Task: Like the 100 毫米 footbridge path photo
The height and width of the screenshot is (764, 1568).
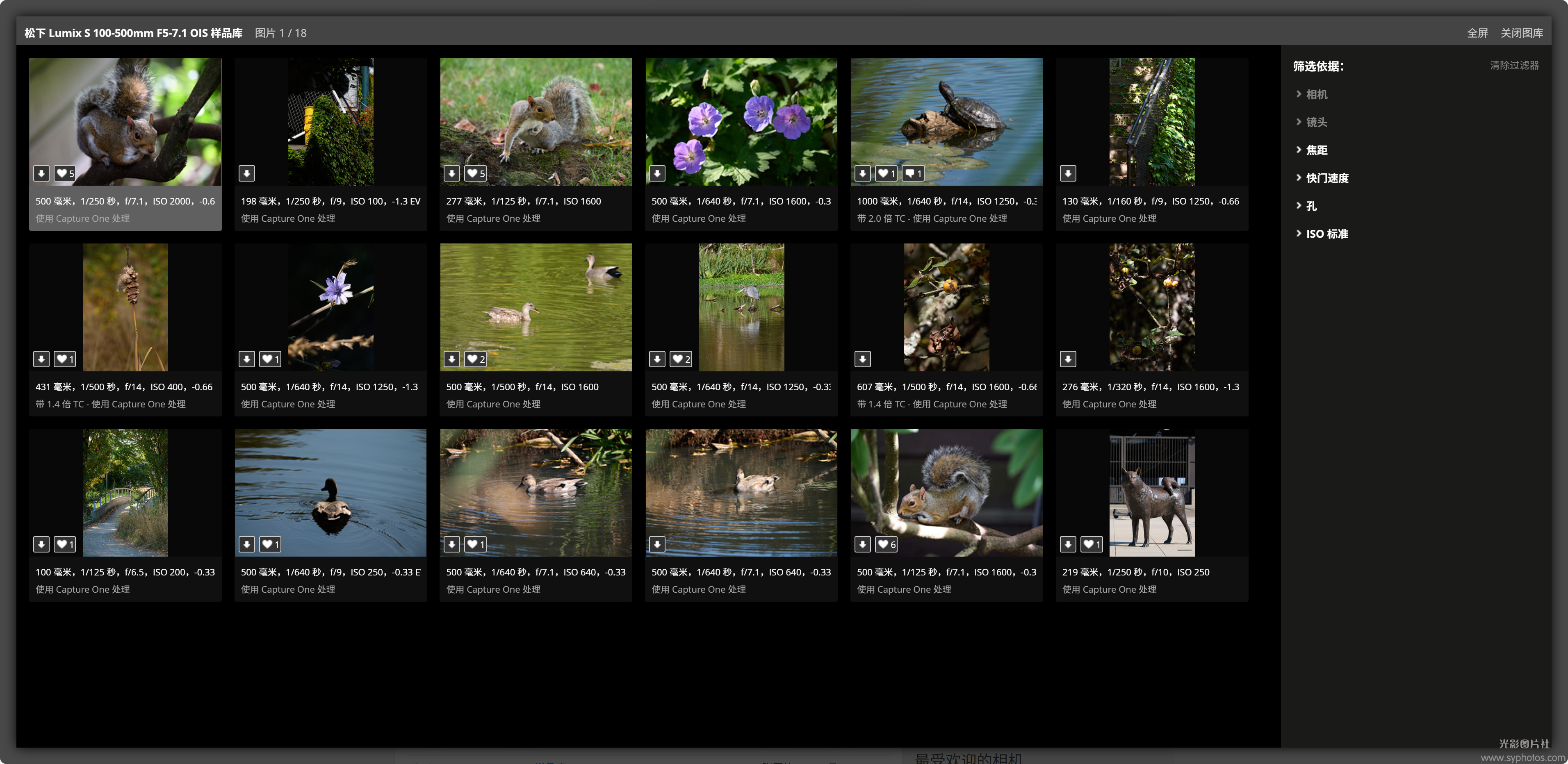Action: [64, 544]
